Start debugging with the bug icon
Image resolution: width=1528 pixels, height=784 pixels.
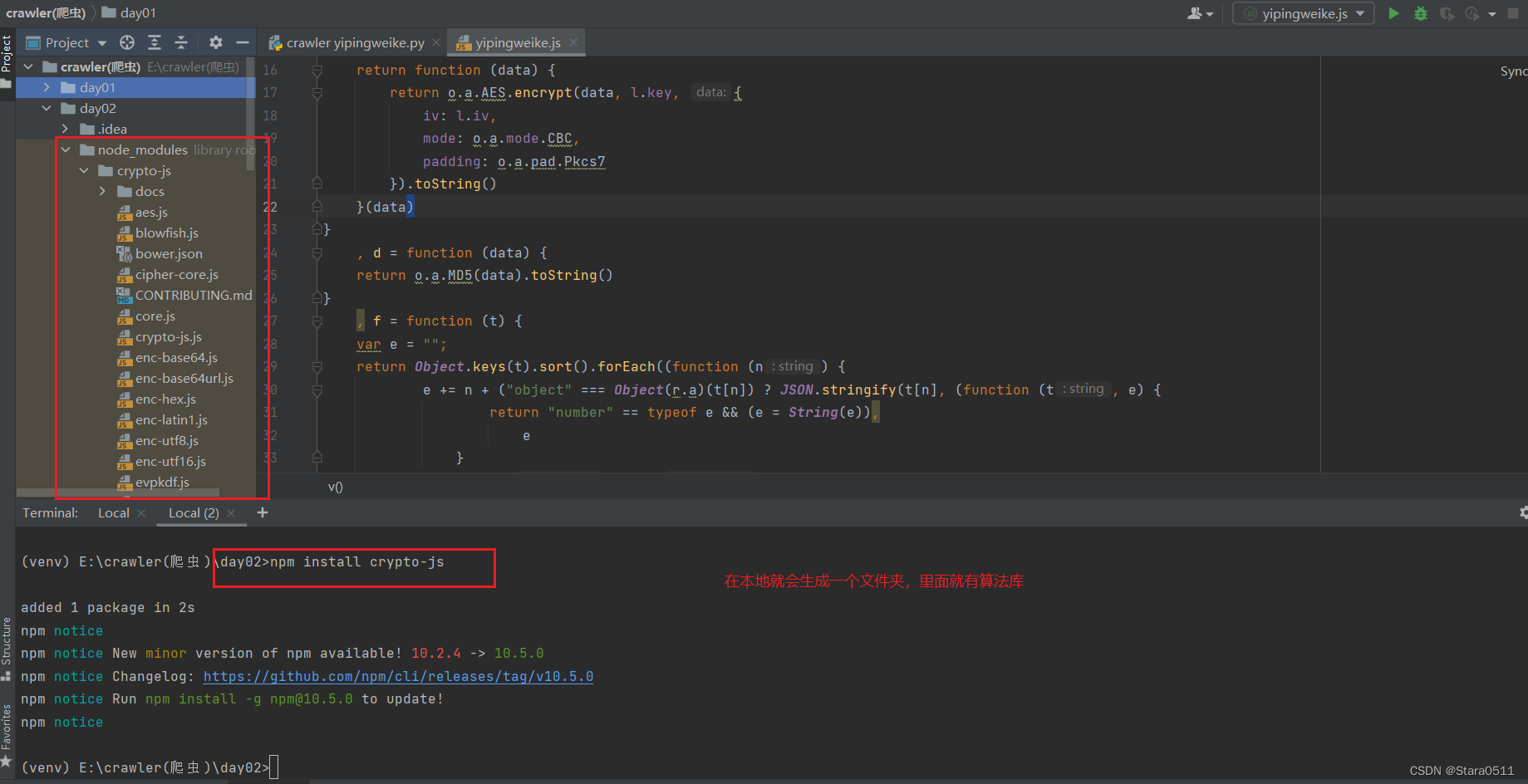[1421, 13]
